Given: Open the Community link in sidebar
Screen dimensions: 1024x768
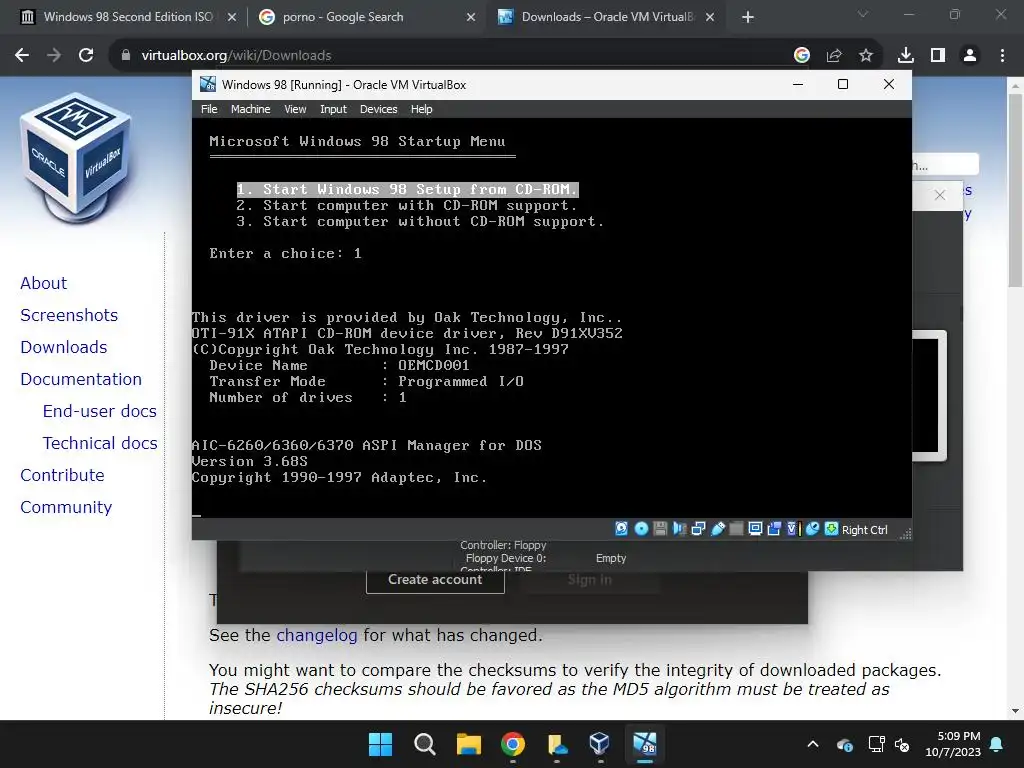Looking at the screenshot, I should coord(66,507).
